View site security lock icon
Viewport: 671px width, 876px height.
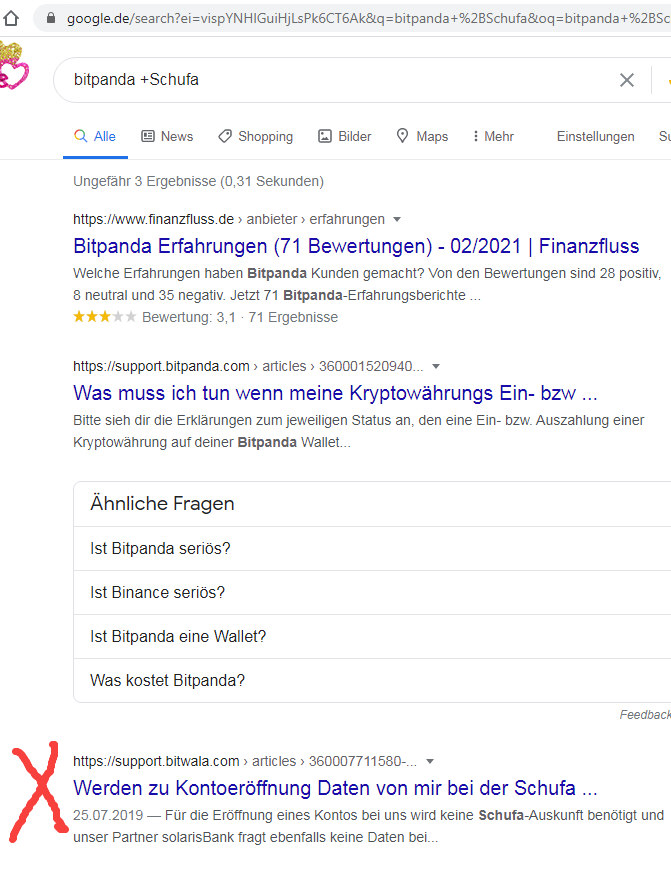click(51, 18)
